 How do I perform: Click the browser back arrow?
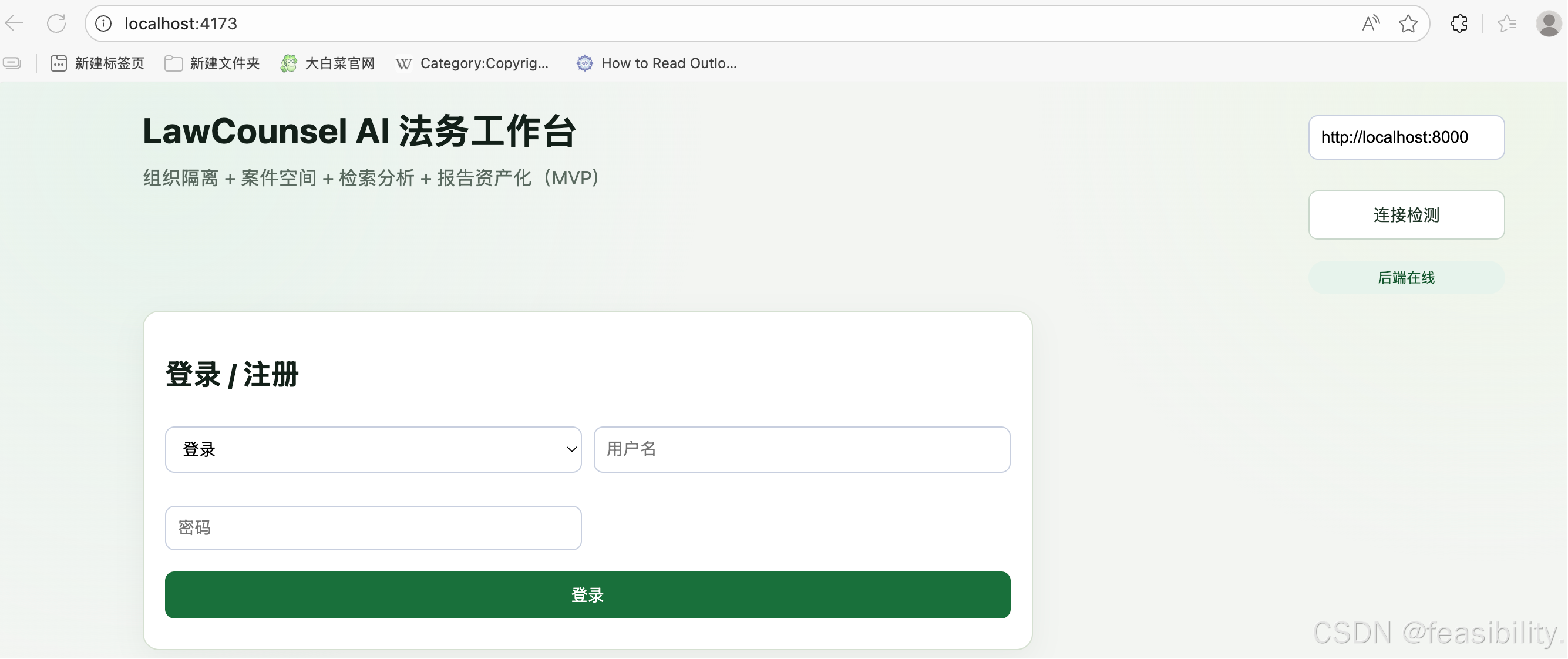coord(14,23)
